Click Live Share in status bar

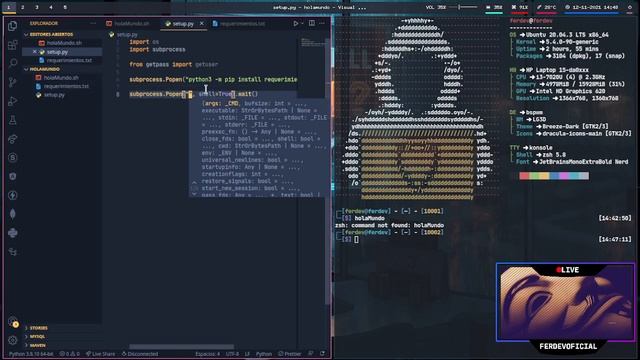100,354
